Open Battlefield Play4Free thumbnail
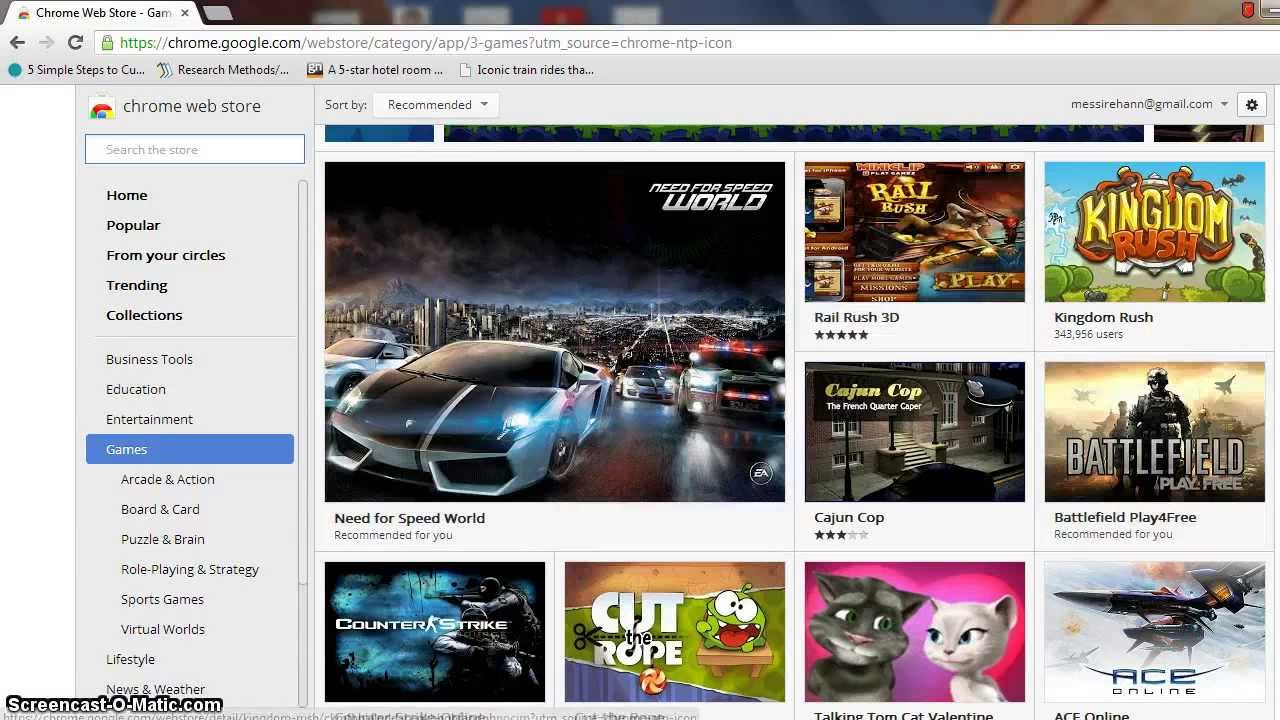The height and width of the screenshot is (720, 1280). tap(1155, 432)
